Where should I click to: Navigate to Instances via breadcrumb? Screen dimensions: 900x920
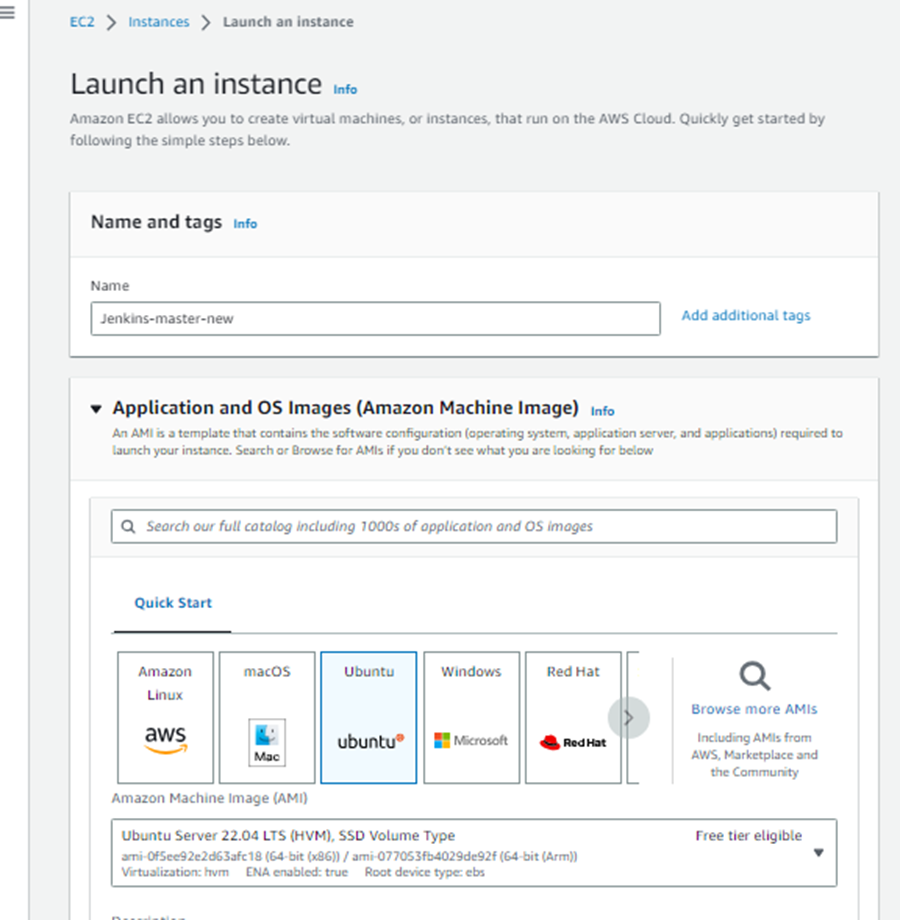[x=158, y=21]
